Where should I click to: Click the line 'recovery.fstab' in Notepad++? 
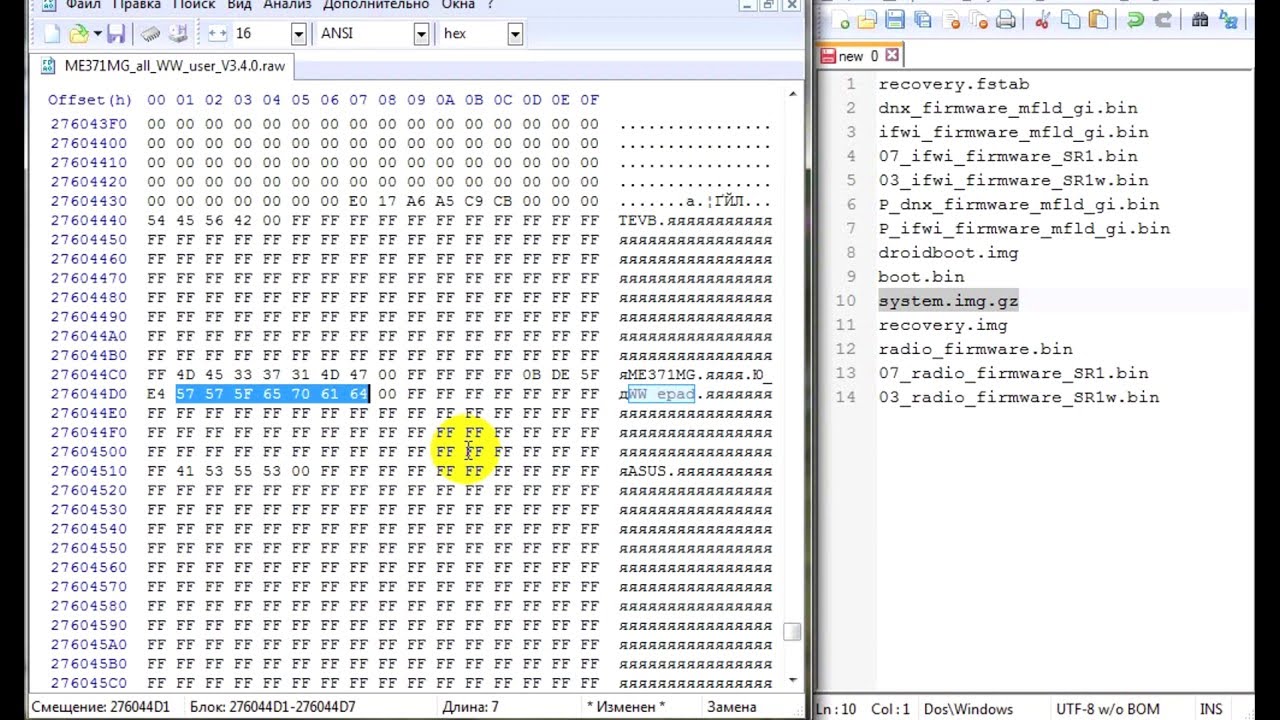(x=954, y=84)
